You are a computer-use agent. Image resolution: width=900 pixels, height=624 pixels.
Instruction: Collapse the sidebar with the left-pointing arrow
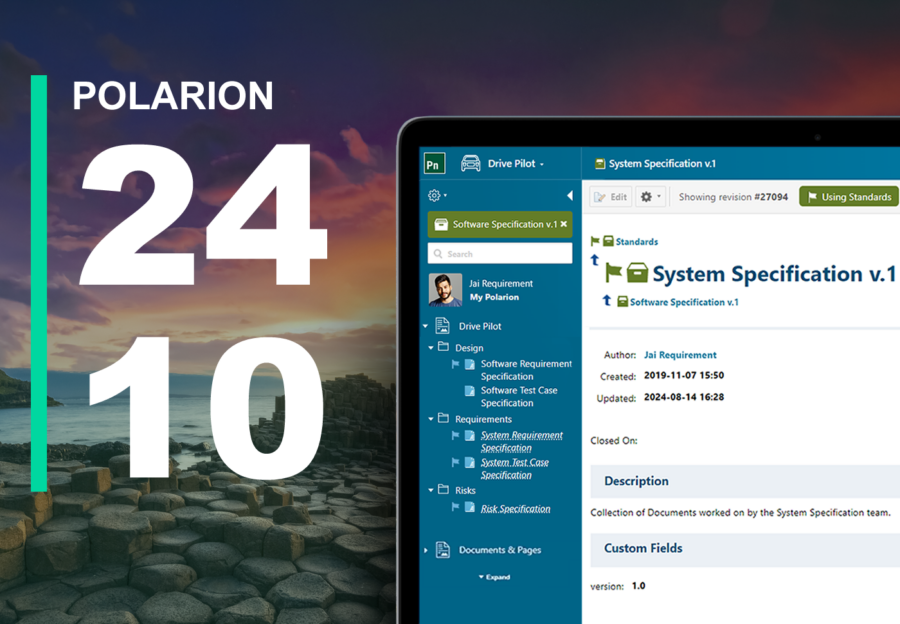[571, 193]
